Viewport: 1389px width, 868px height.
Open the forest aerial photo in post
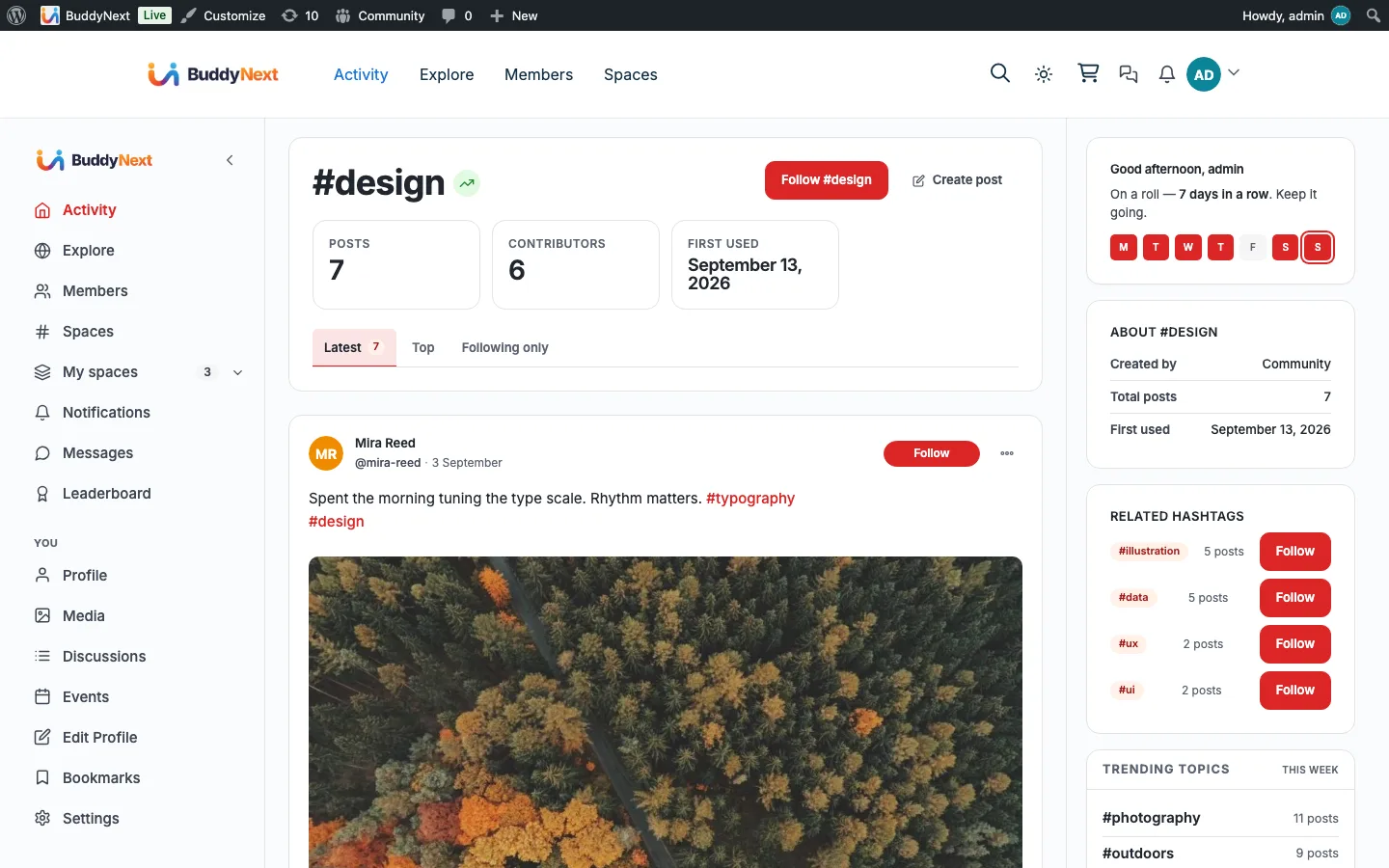(666, 712)
